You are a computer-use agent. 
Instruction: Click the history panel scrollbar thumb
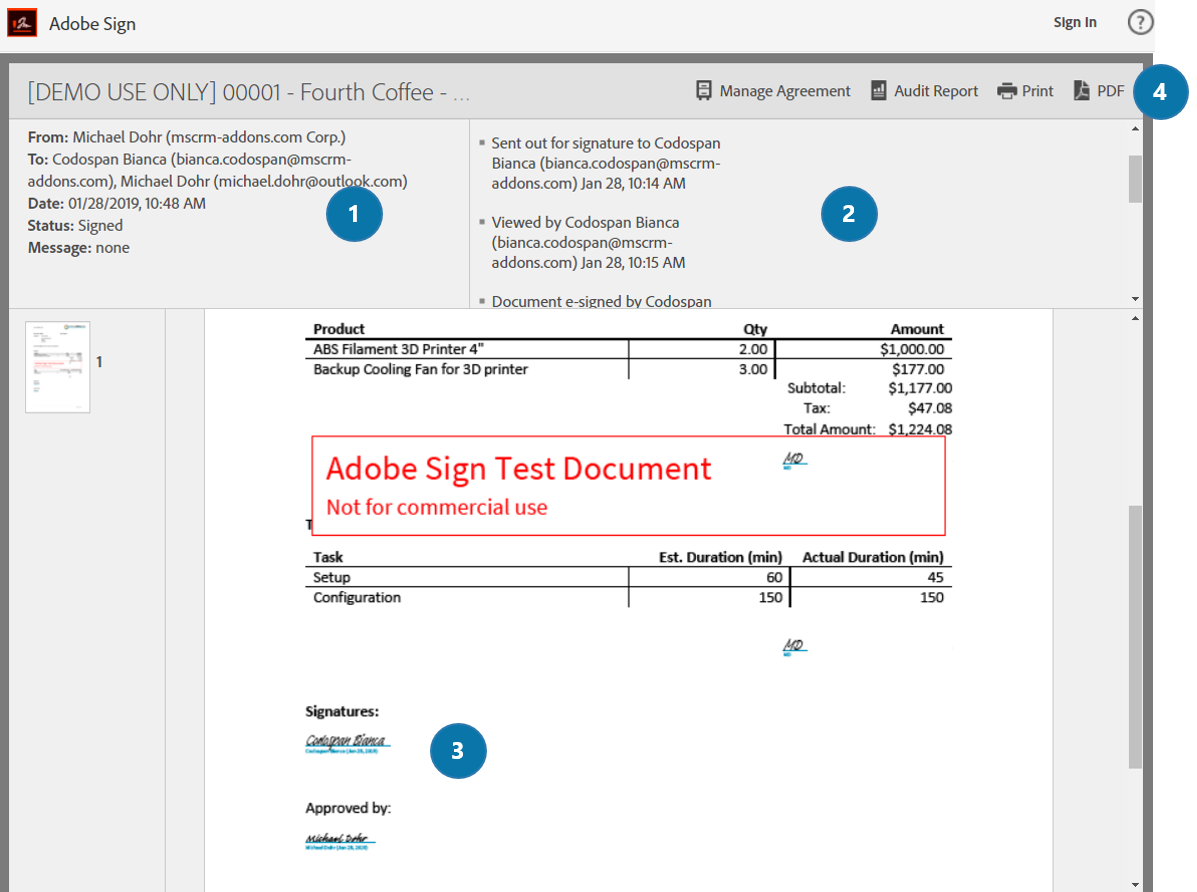click(x=1135, y=179)
